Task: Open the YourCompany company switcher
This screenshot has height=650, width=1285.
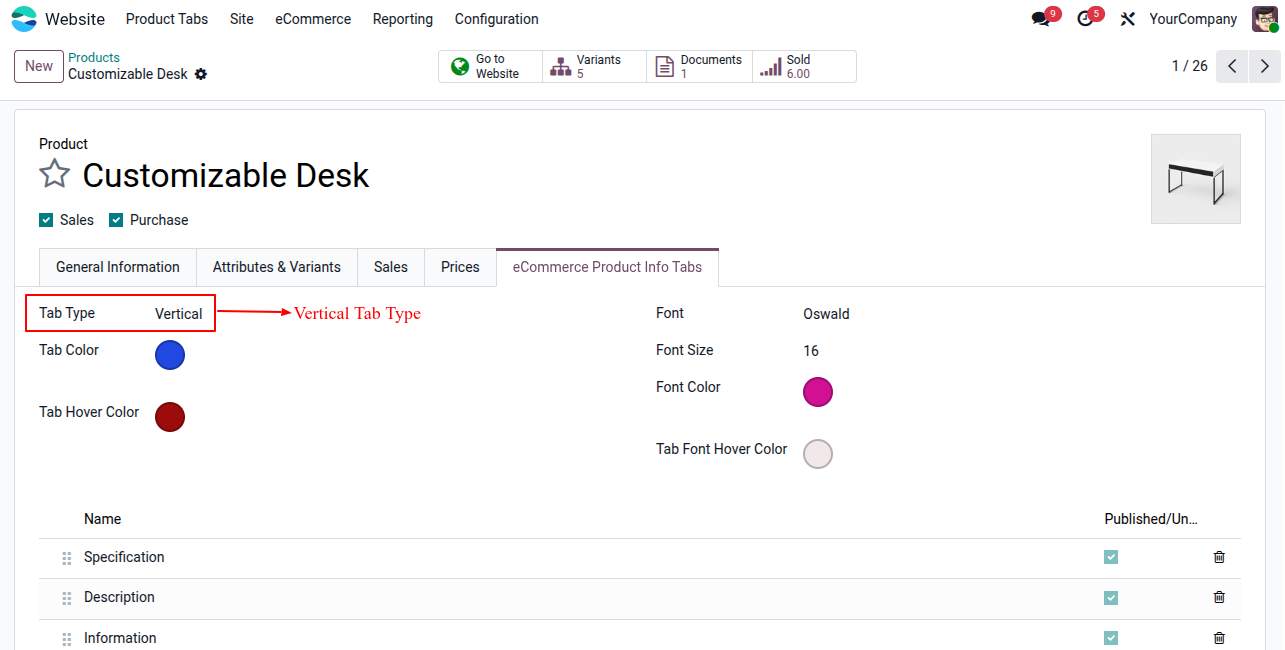Action: [x=1193, y=19]
